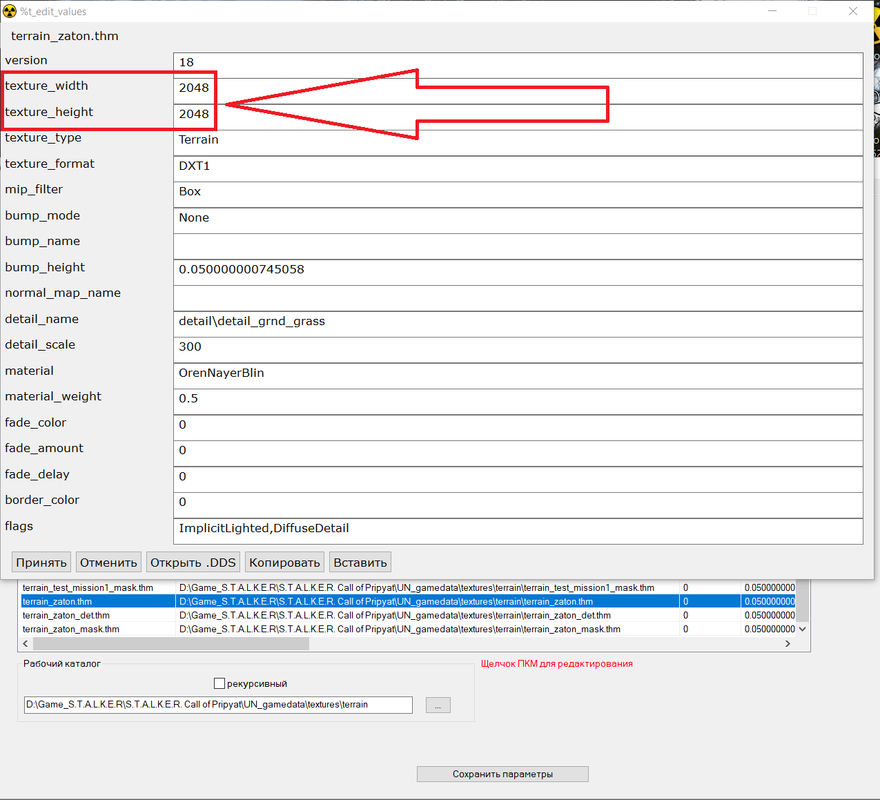Click the radiation app icon in title bar
This screenshot has height=800, width=880.
point(10,11)
